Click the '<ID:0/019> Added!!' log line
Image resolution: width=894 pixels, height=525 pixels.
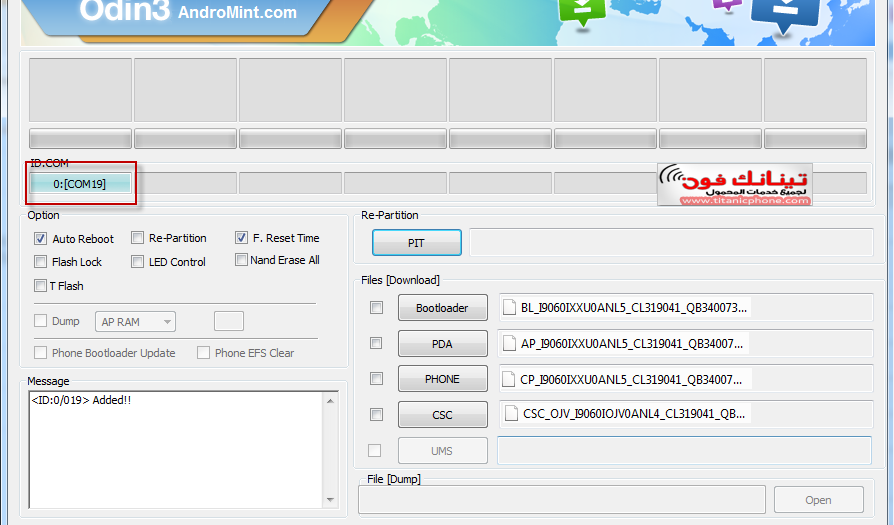(x=82, y=400)
